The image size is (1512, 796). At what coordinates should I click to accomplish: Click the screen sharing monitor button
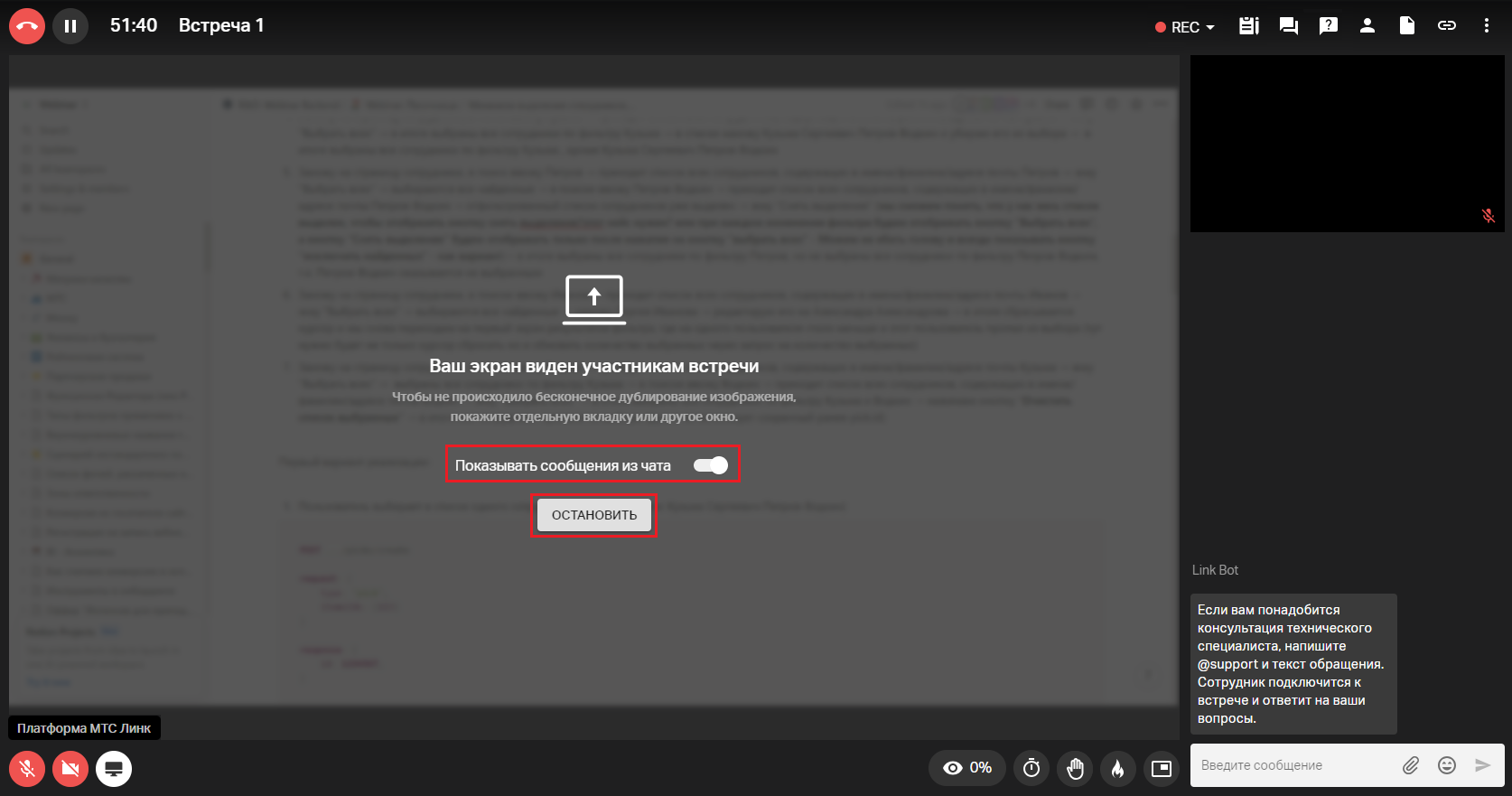[114, 769]
